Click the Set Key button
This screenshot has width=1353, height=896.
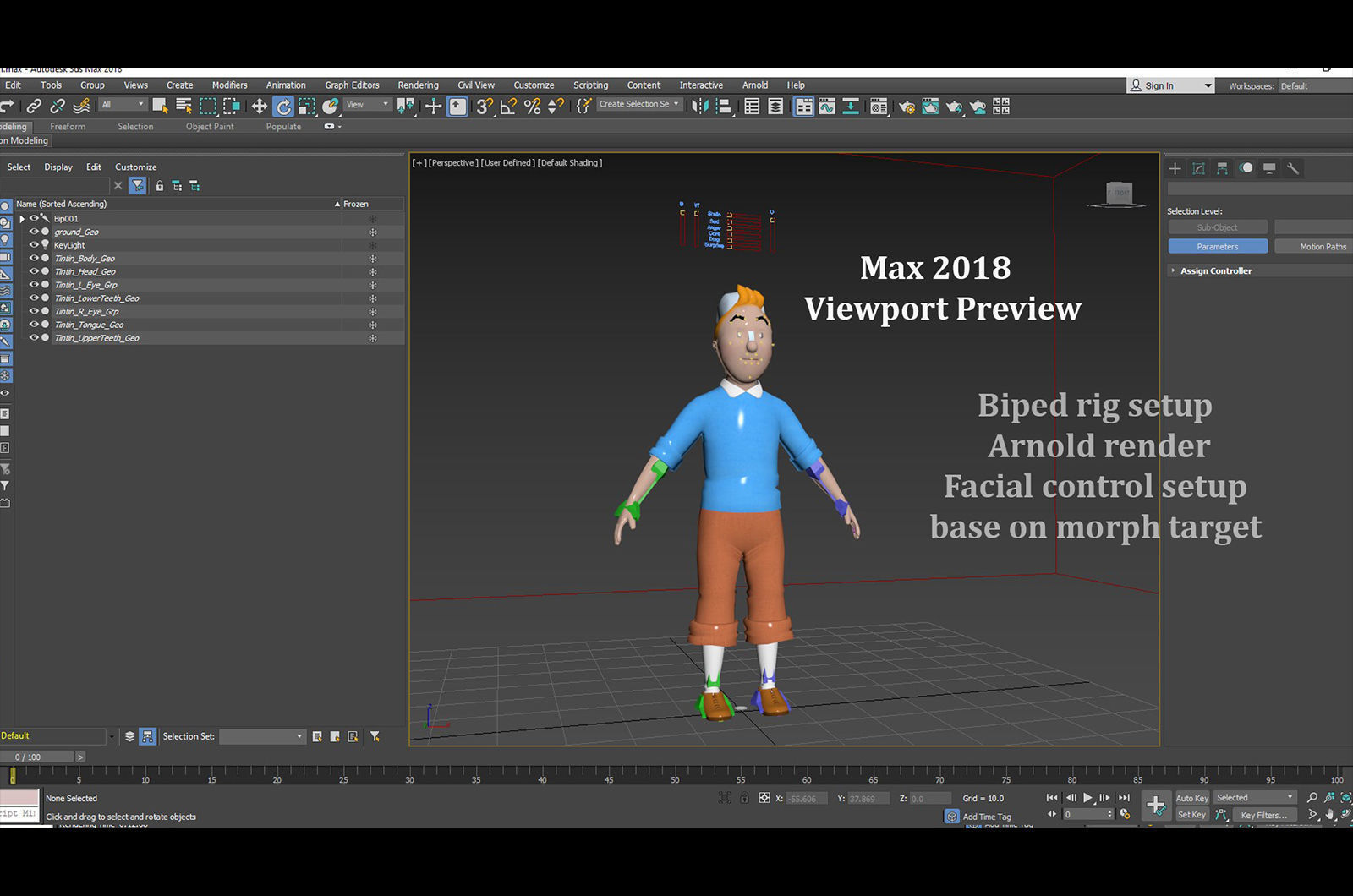1191,815
